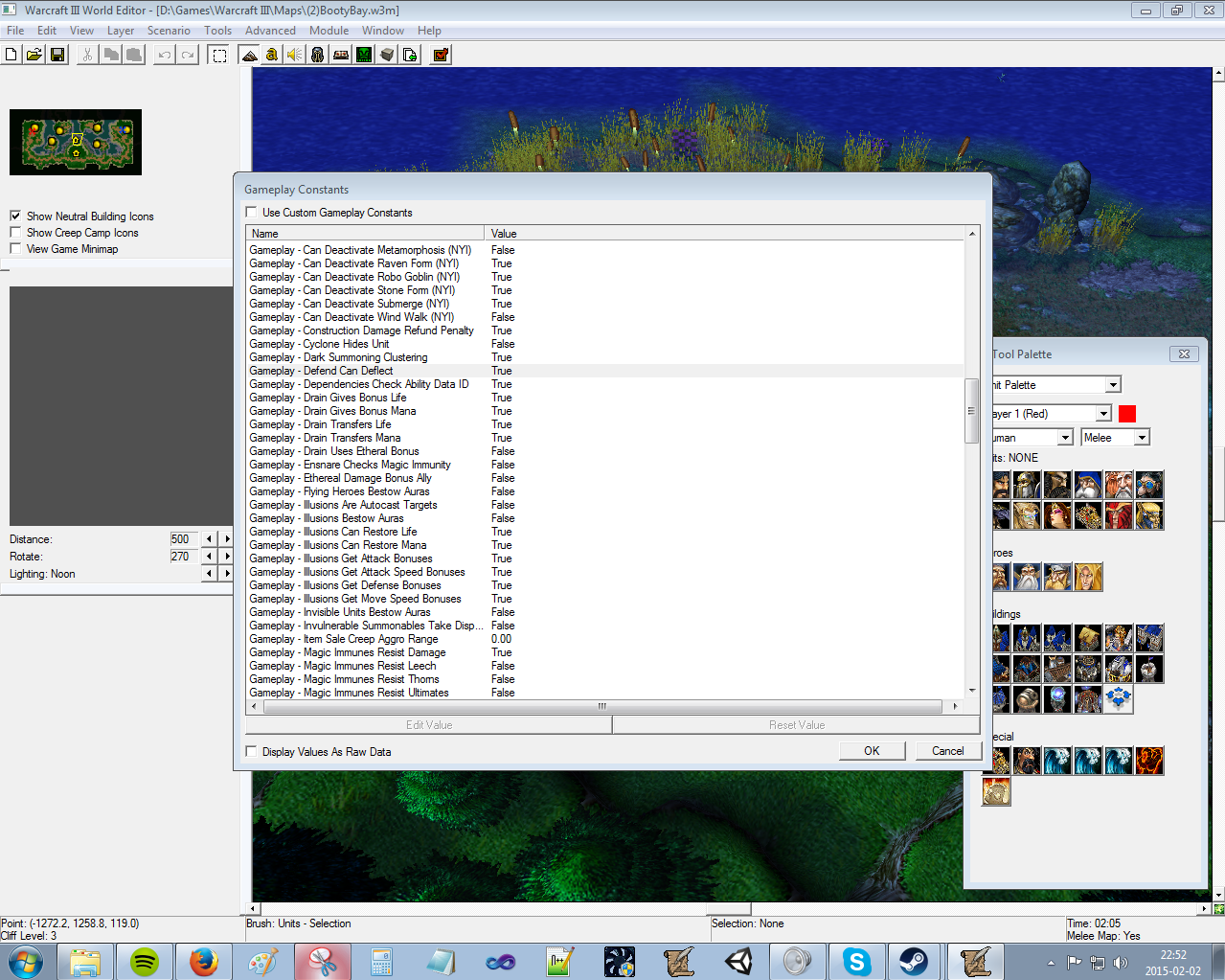Click the constants list vertical scrollbar thumb

(x=972, y=410)
